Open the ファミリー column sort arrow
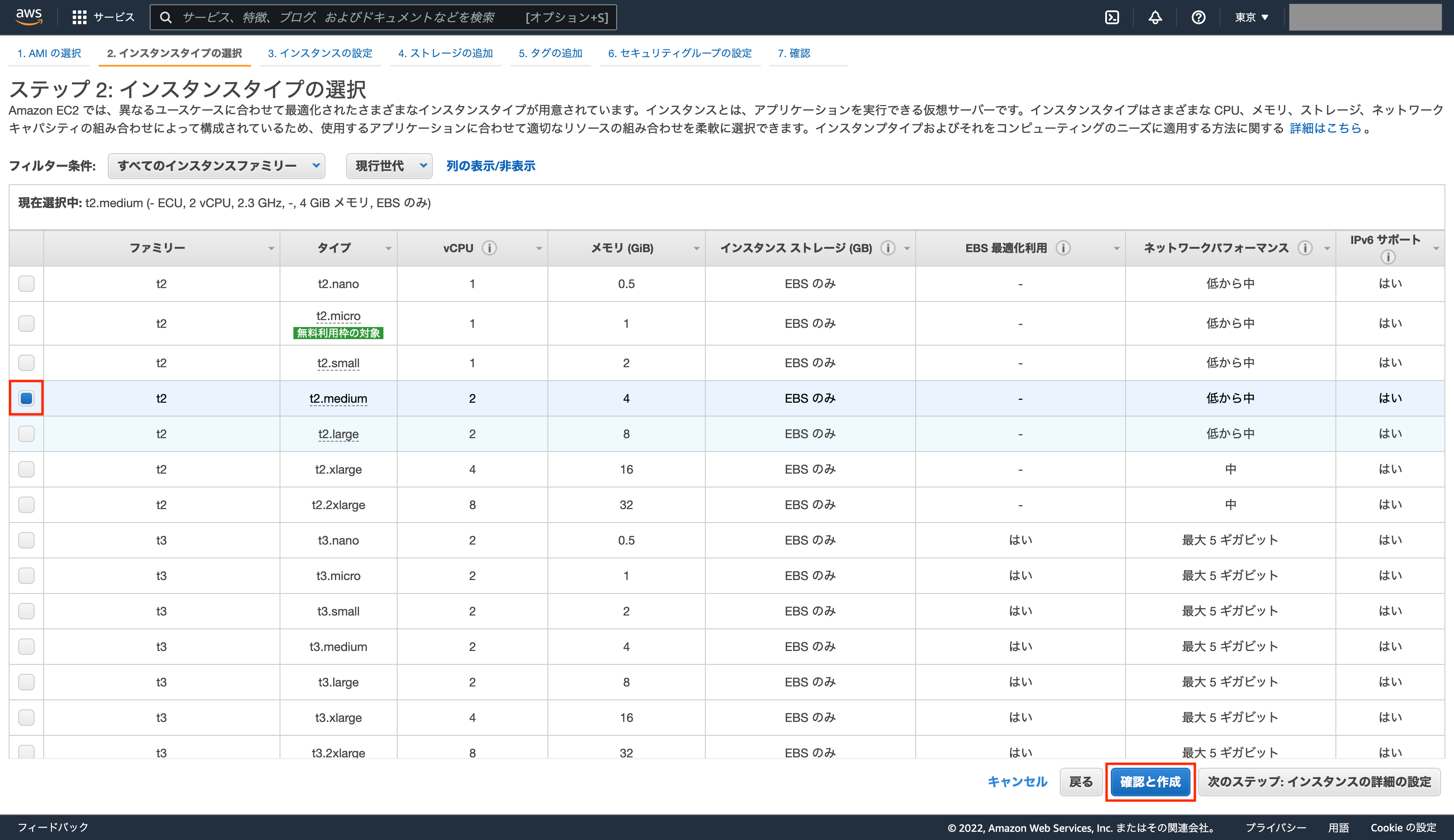This screenshot has width=1454, height=840. [x=271, y=249]
